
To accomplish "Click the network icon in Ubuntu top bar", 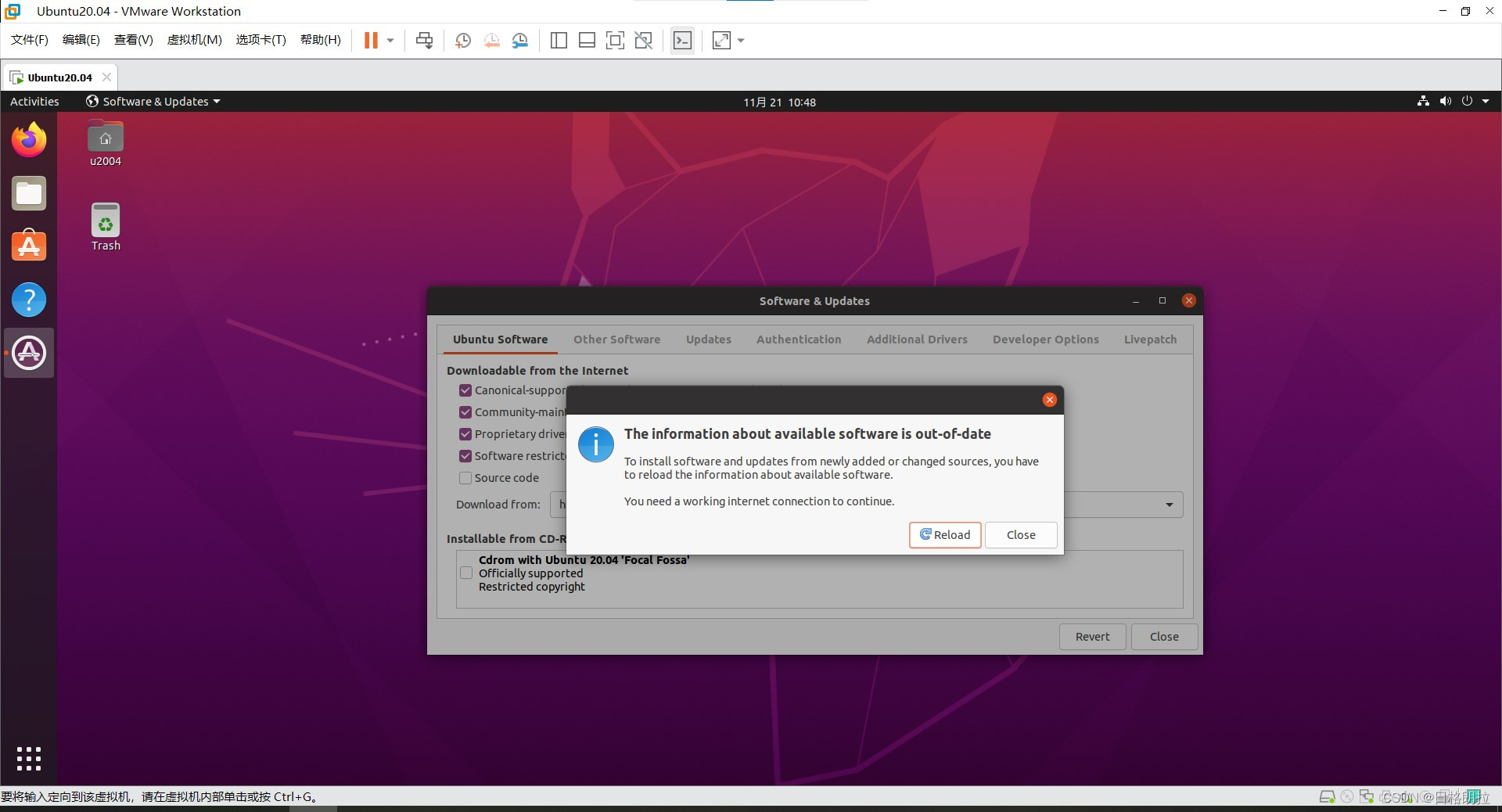I will tap(1423, 101).
